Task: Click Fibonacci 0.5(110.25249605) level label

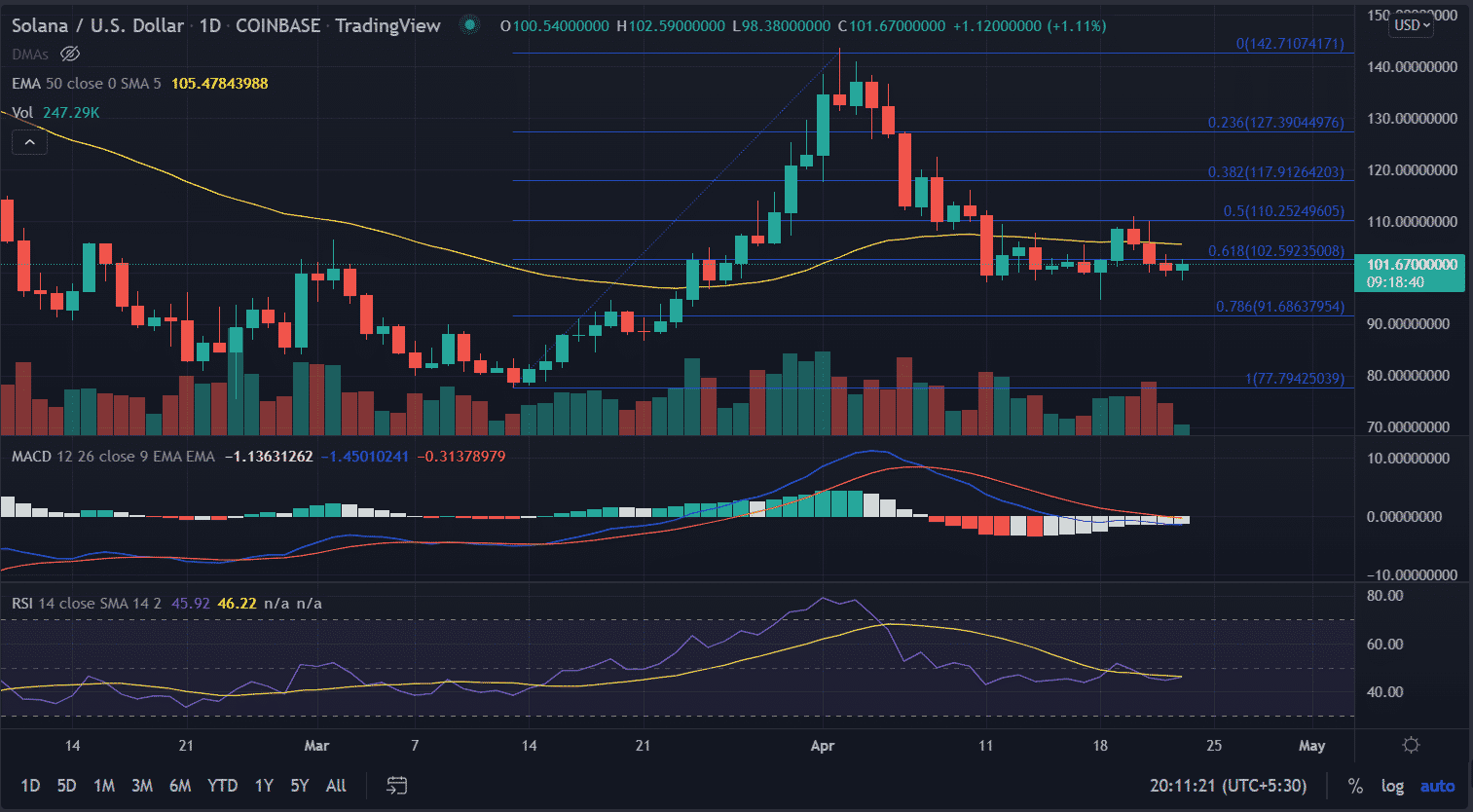Action: click(1284, 211)
